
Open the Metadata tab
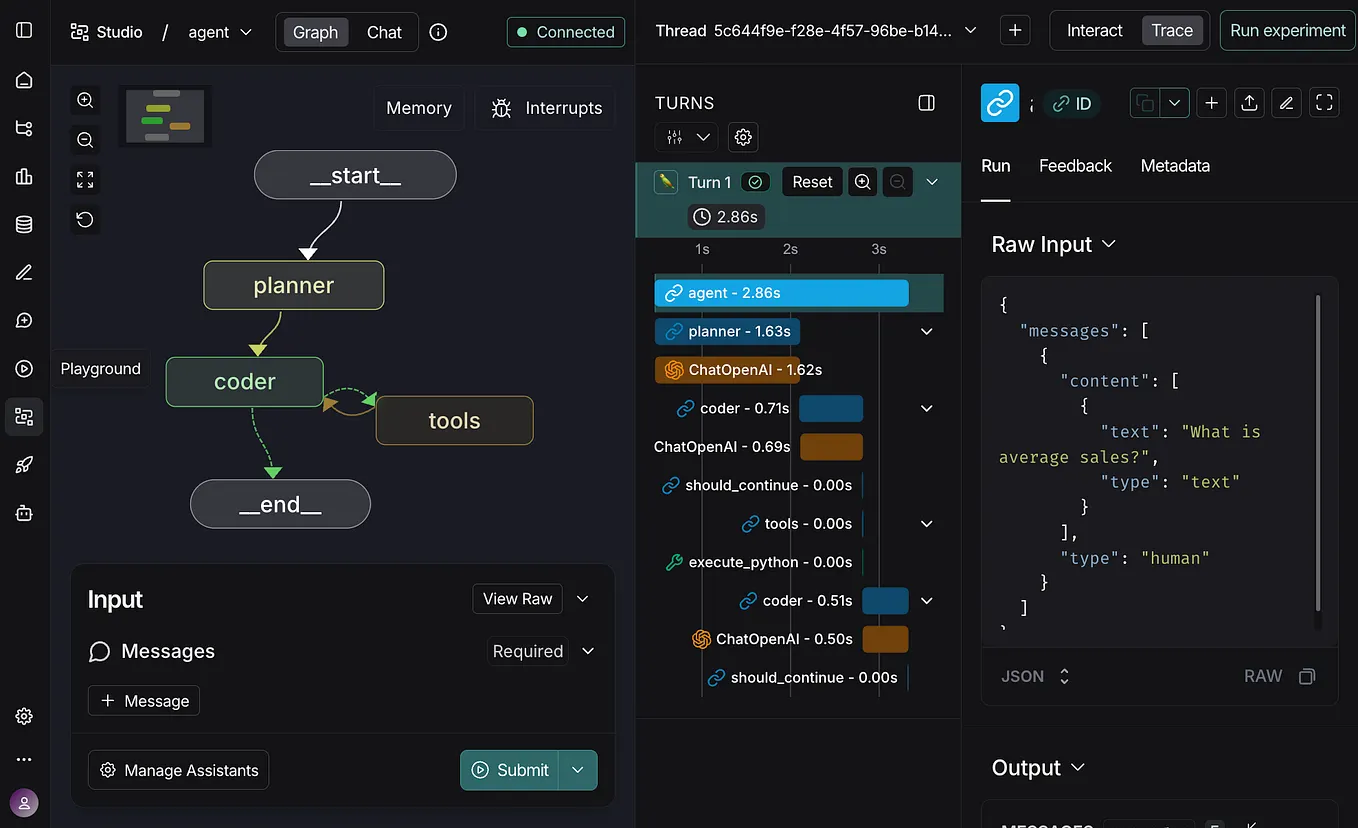pyautogui.click(x=1175, y=165)
